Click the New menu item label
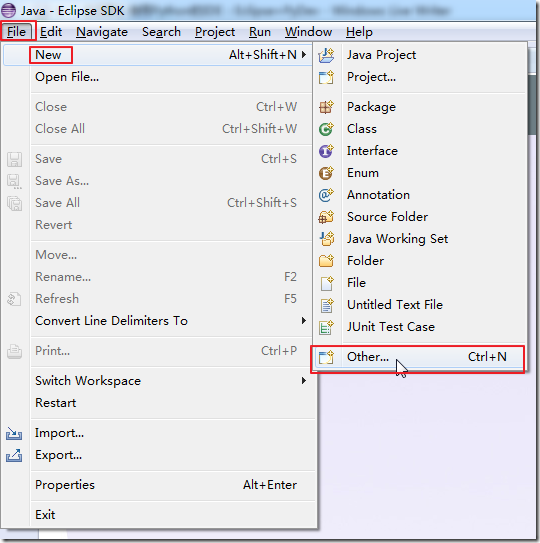Image resolution: width=540 pixels, height=543 pixels. [48, 55]
